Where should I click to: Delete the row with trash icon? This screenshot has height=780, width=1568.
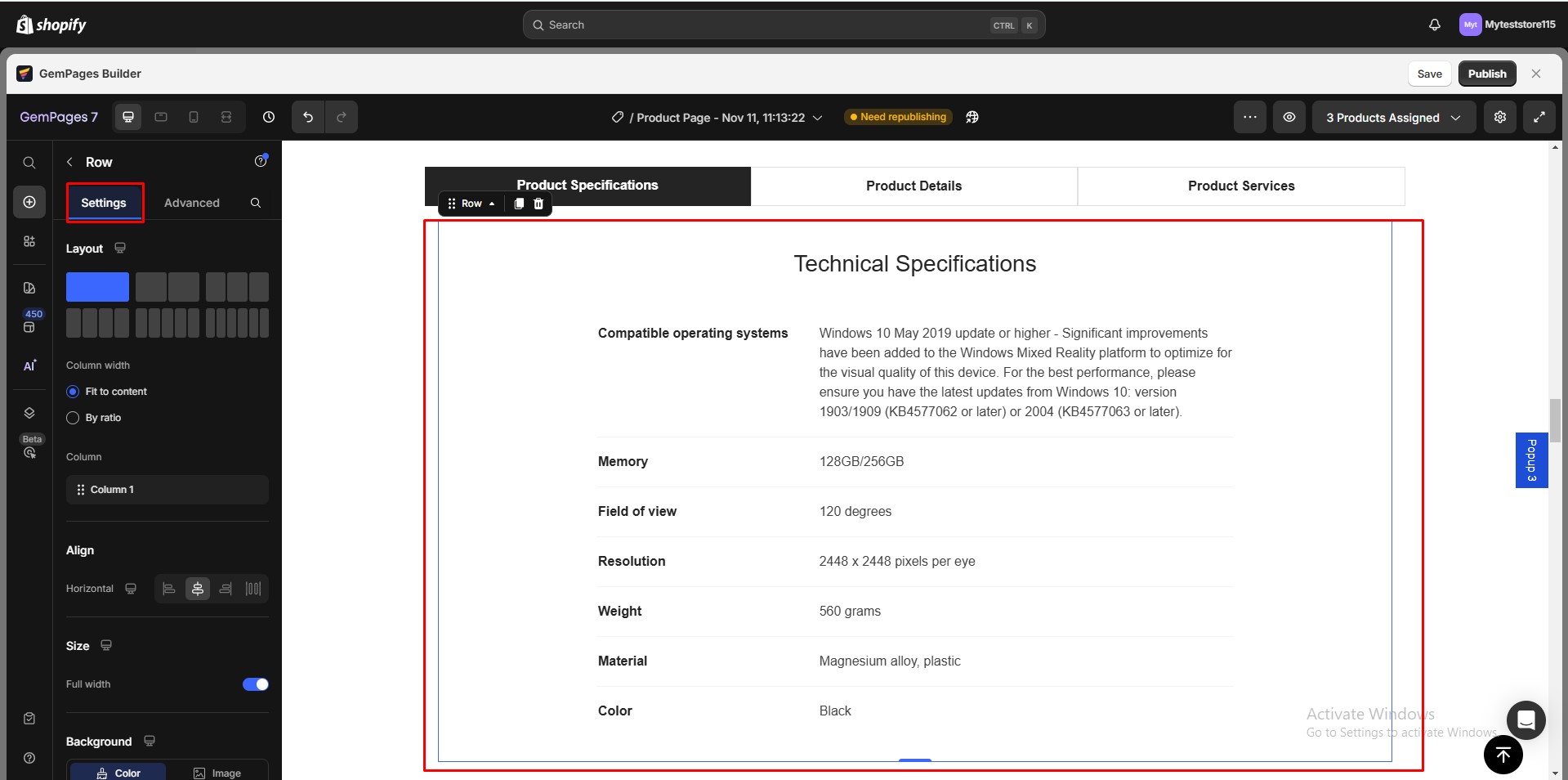point(538,204)
